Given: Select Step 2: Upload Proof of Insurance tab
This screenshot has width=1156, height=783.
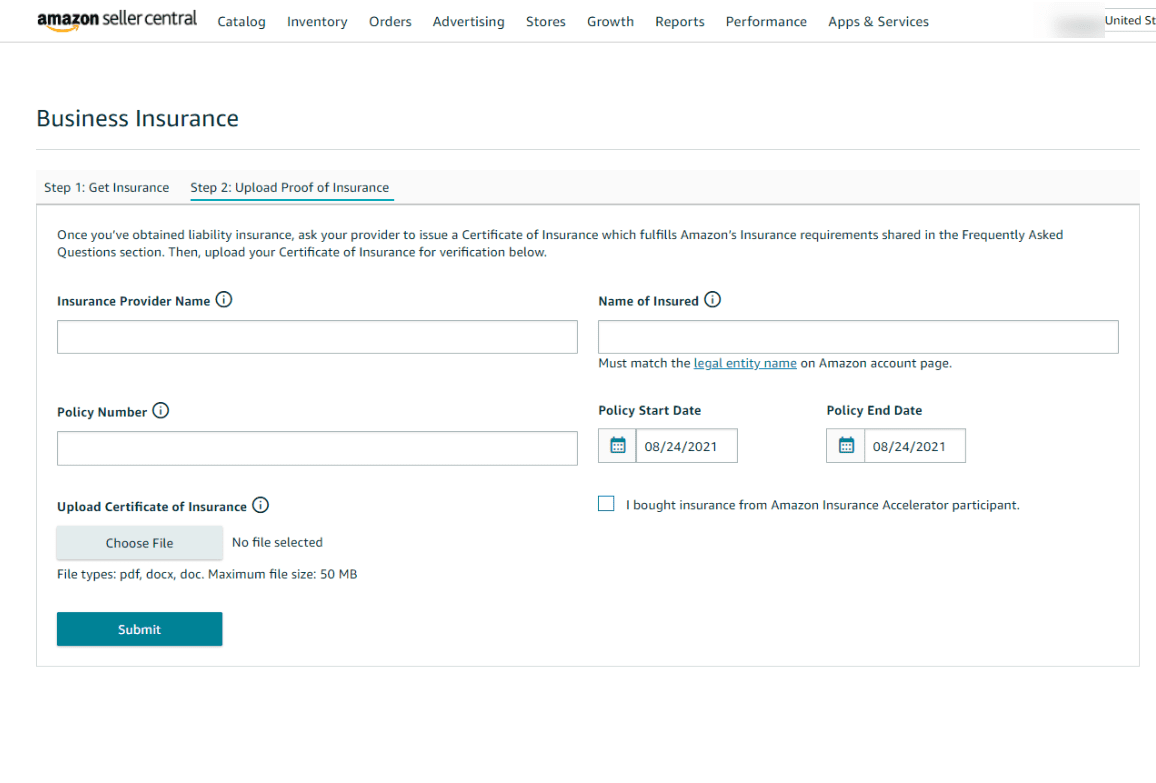Looking at the screenshot, I should (x=290, y=187).
